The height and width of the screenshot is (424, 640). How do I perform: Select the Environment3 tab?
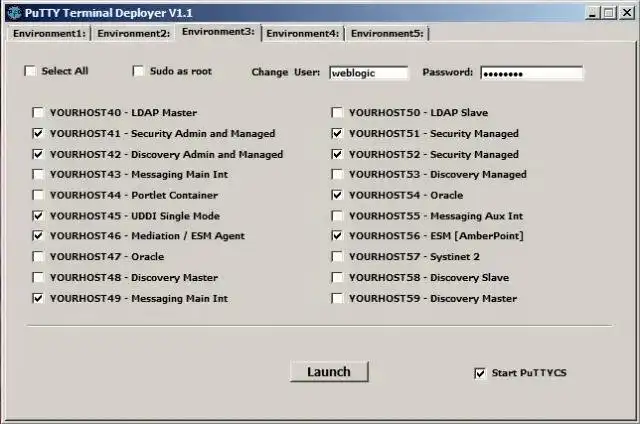[218, 32]
